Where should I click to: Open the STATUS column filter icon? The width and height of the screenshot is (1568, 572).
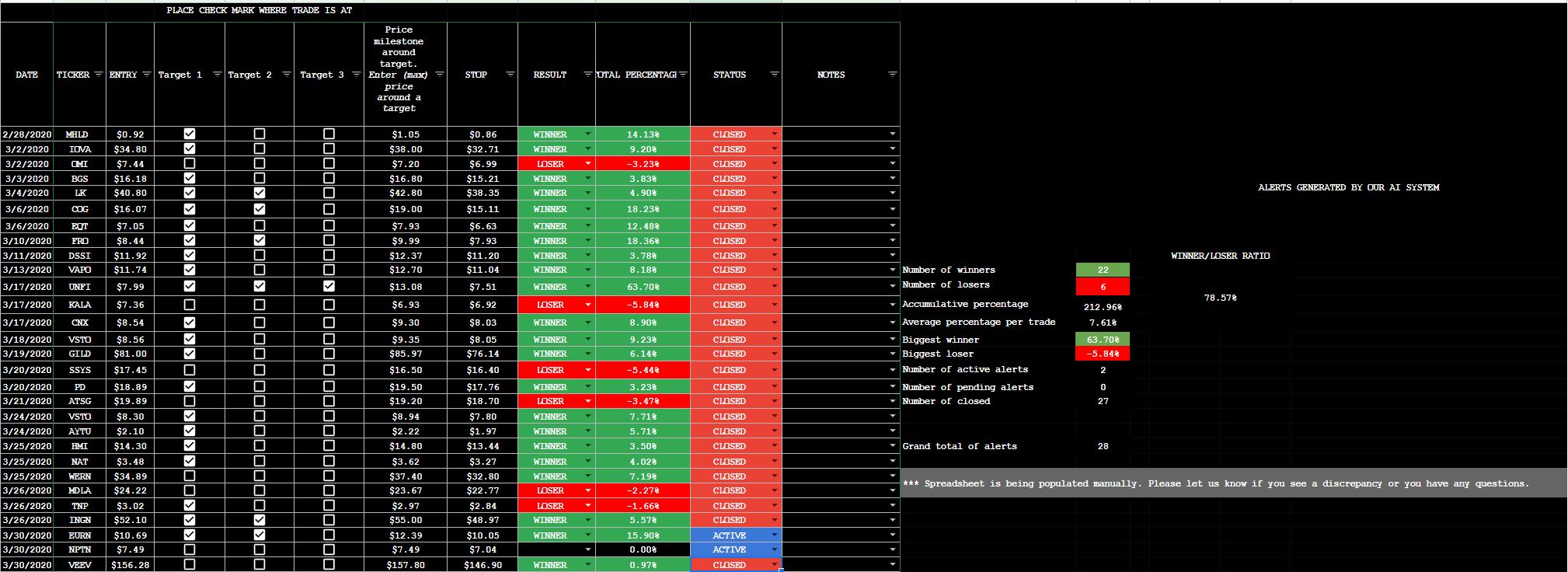(774, 75)
